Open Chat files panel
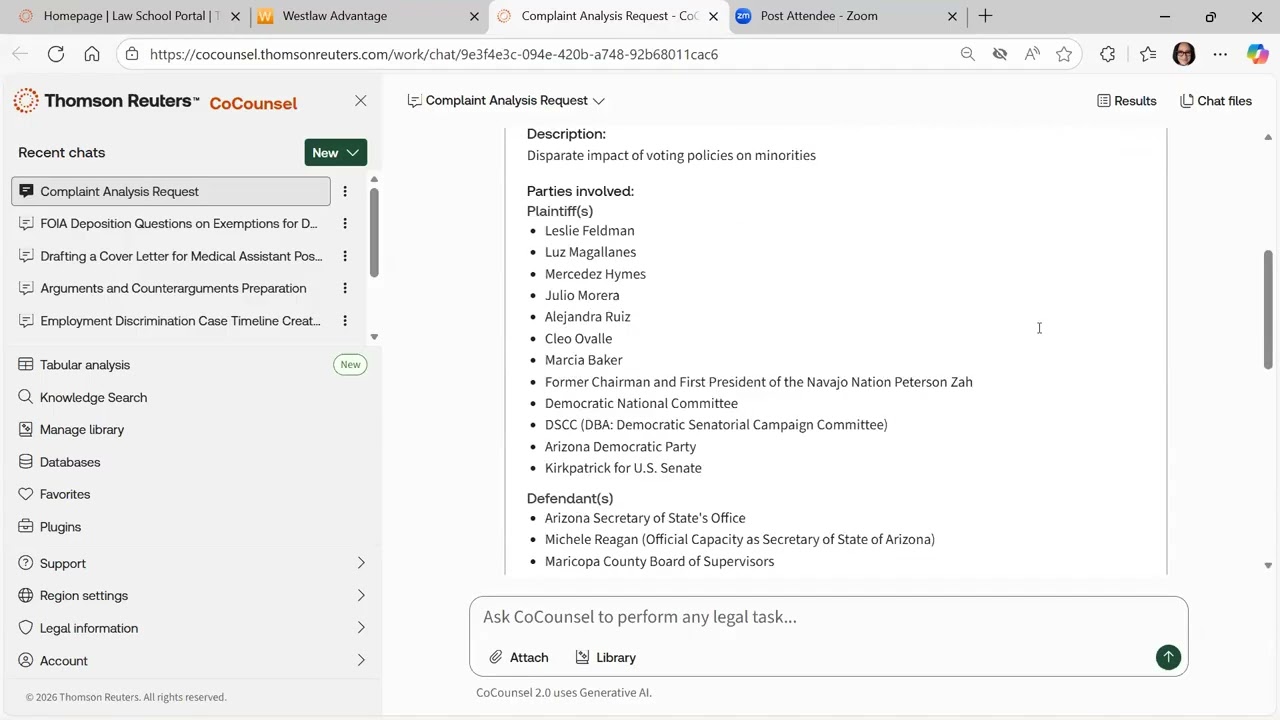The height and width of the screenshot is (720, 1280). [1216, 101]
